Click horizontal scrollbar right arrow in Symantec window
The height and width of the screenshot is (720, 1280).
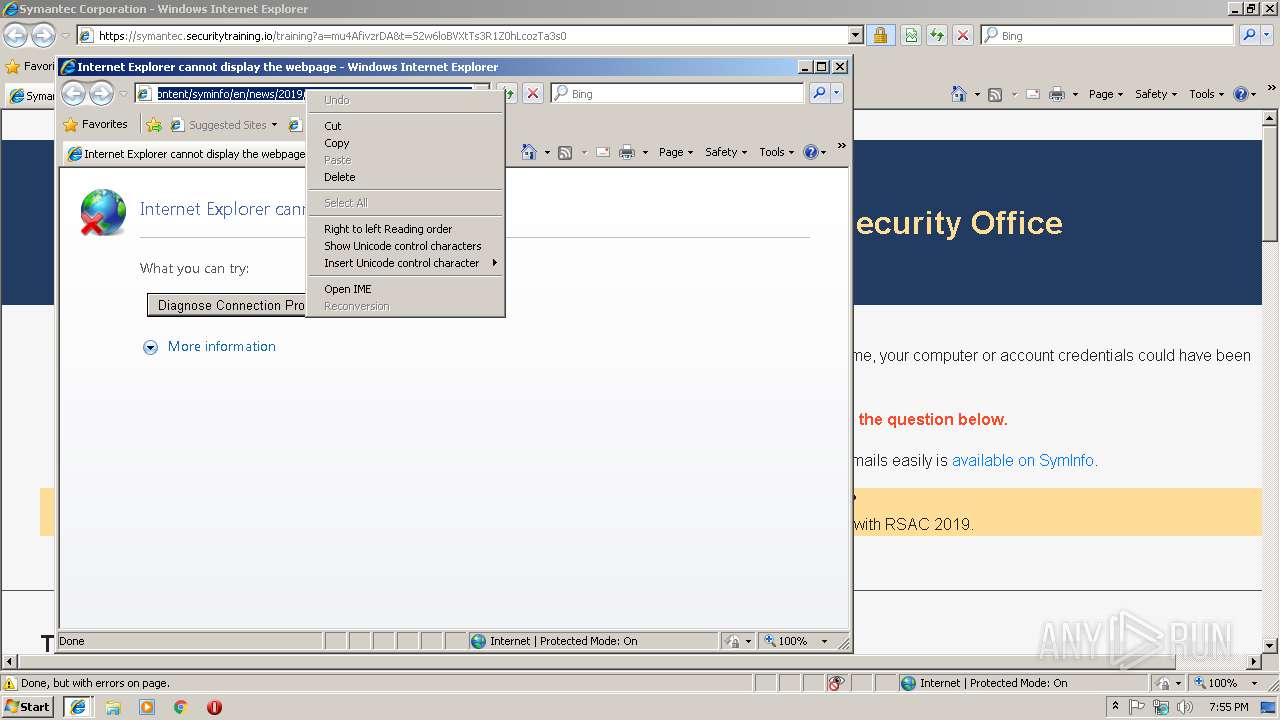[1254, 662]
